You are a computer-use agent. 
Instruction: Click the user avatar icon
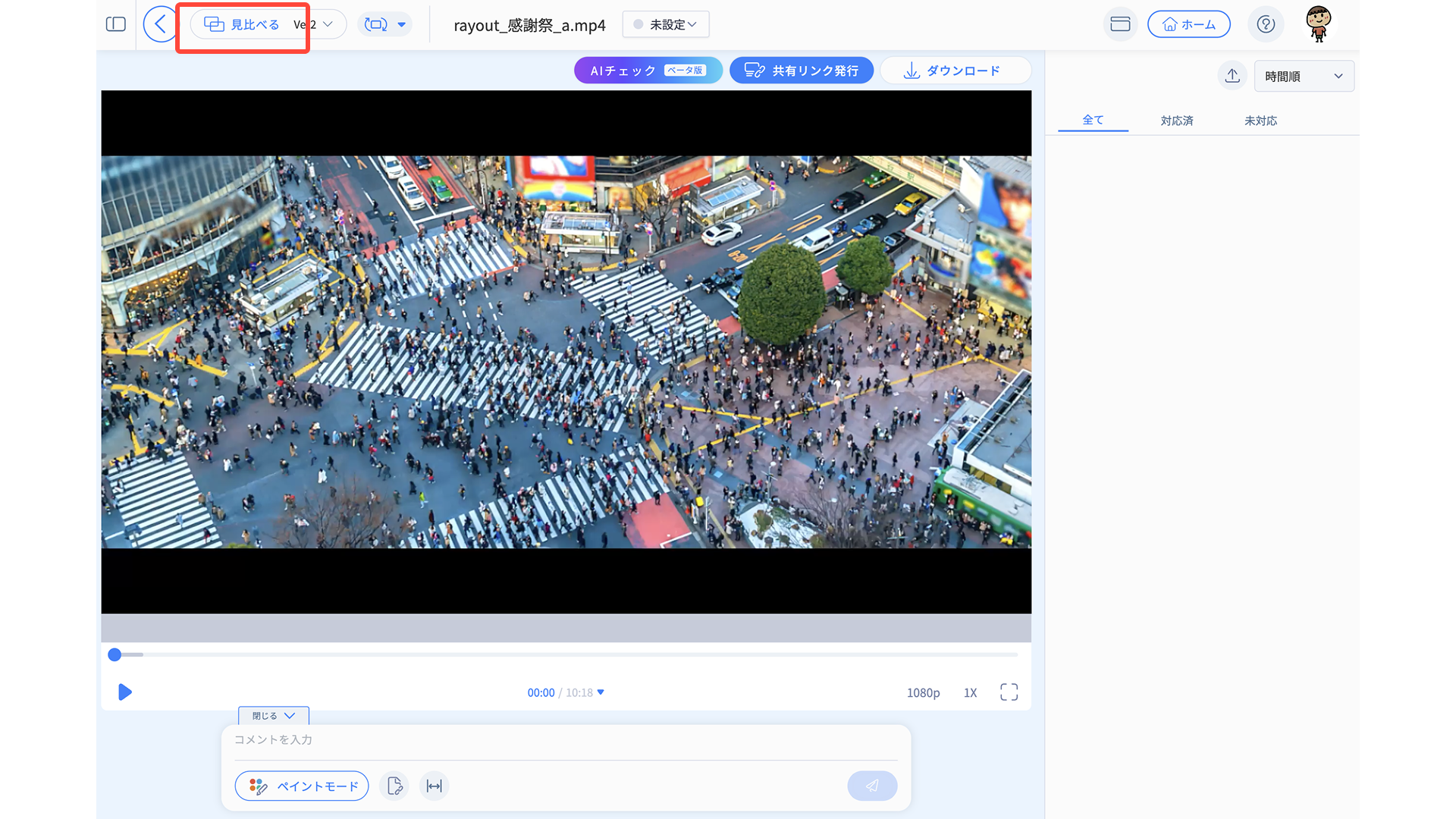(x=1319, y=24)
